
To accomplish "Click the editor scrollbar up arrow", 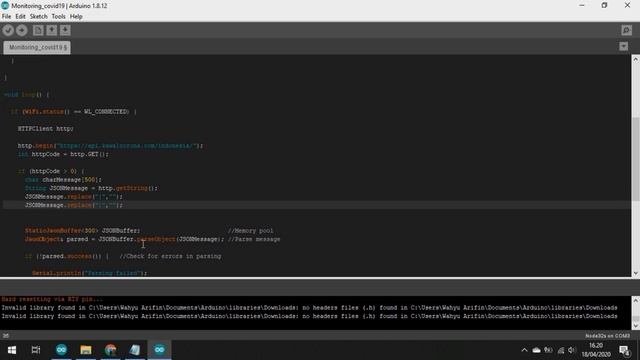I will point(636,59).
